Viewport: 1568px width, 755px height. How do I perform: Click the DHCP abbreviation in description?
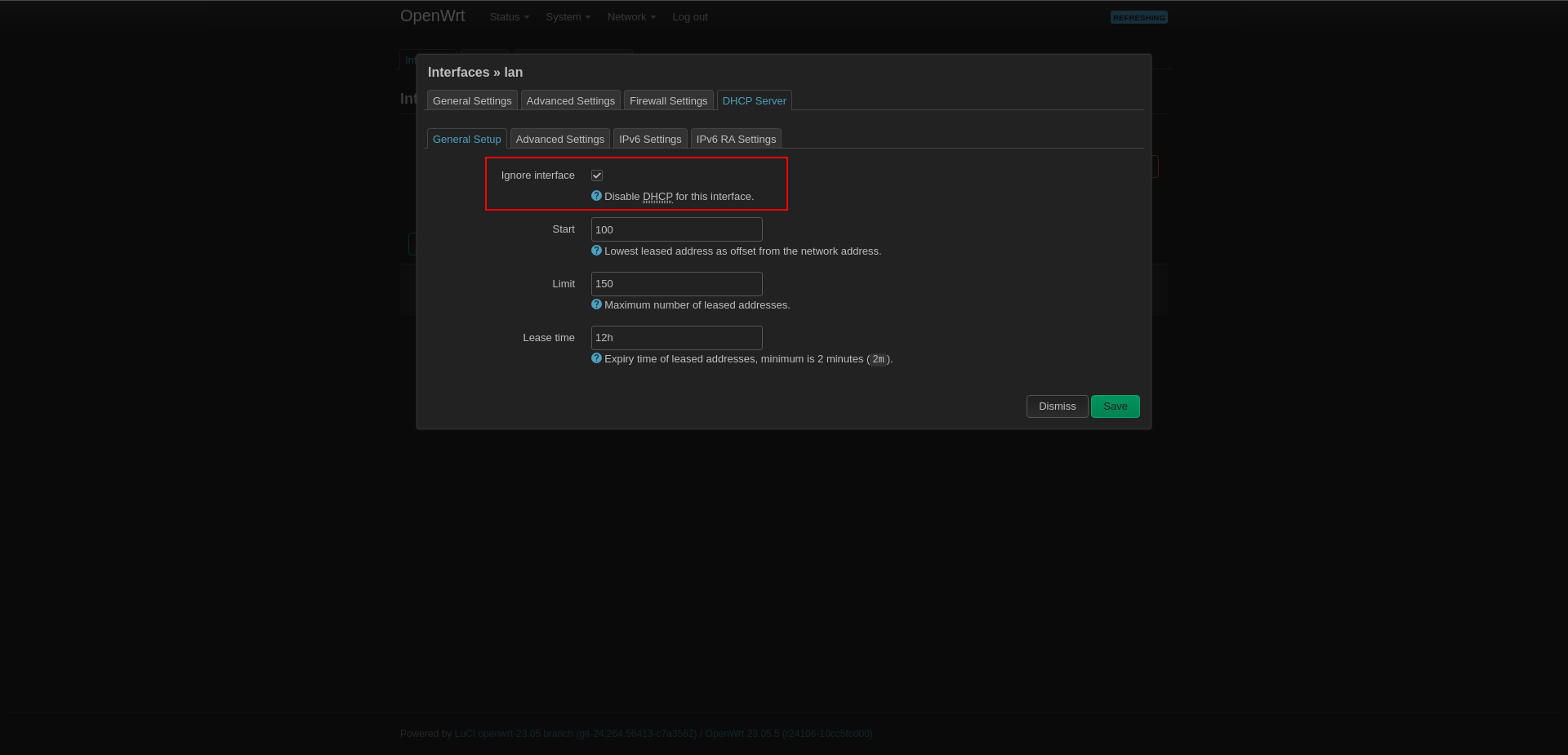click(657, 197)
